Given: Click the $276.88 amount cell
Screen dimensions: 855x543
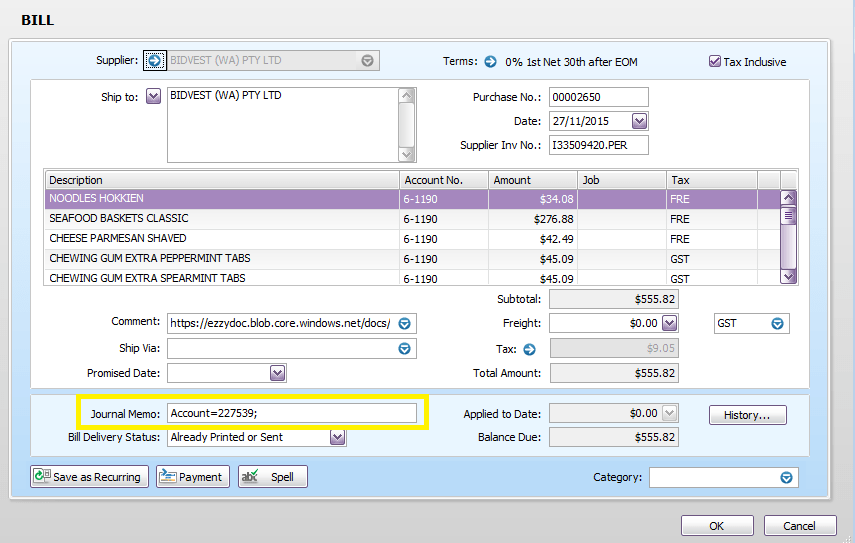Looking at the screenshot, I should 533,219.
